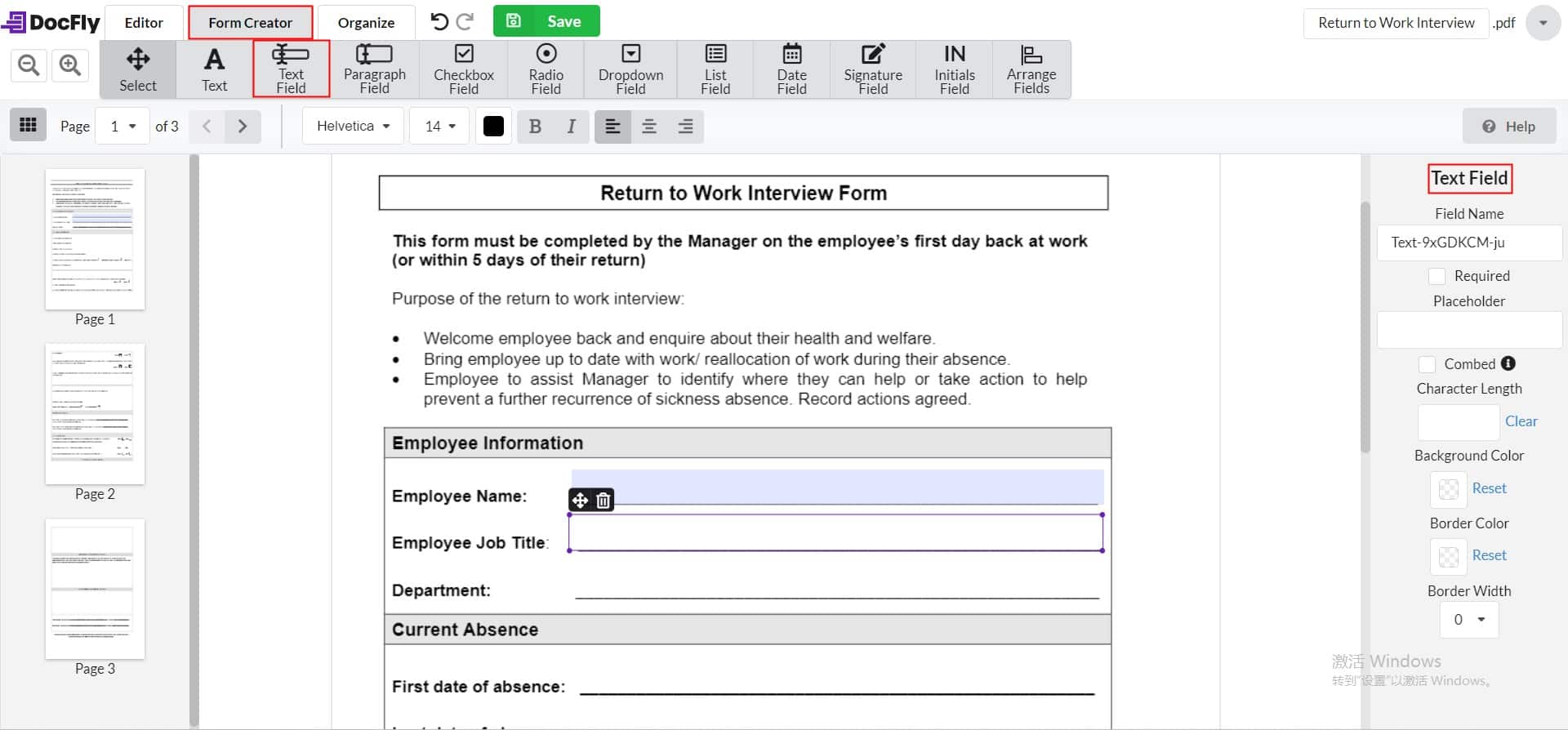Enable the Required checkbox
Viewport: 1568px width, 730px height.
(x=1437, y=276)
